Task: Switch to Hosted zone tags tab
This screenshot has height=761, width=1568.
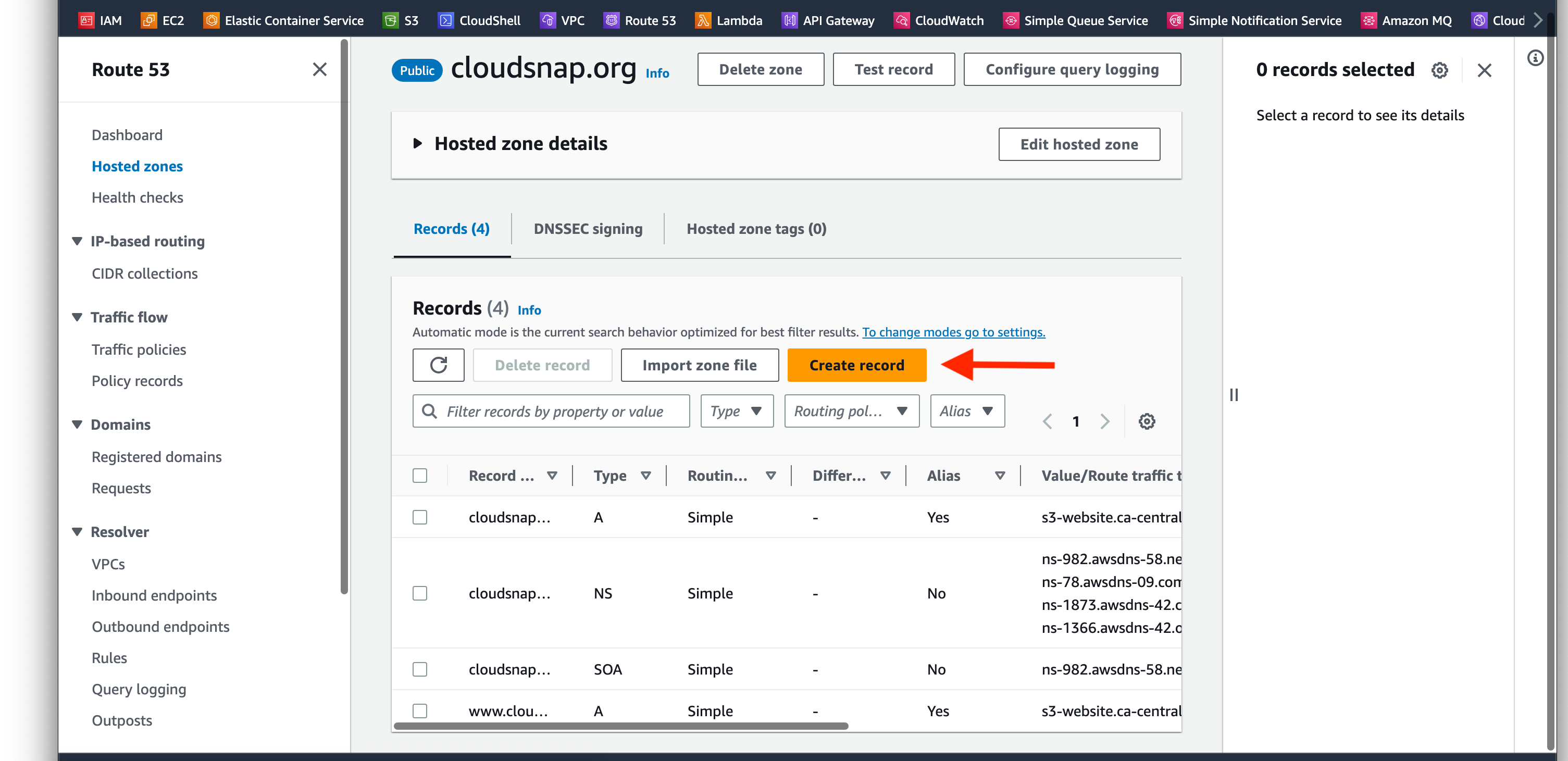Action: pyautogui.click(x=756, y=229)
